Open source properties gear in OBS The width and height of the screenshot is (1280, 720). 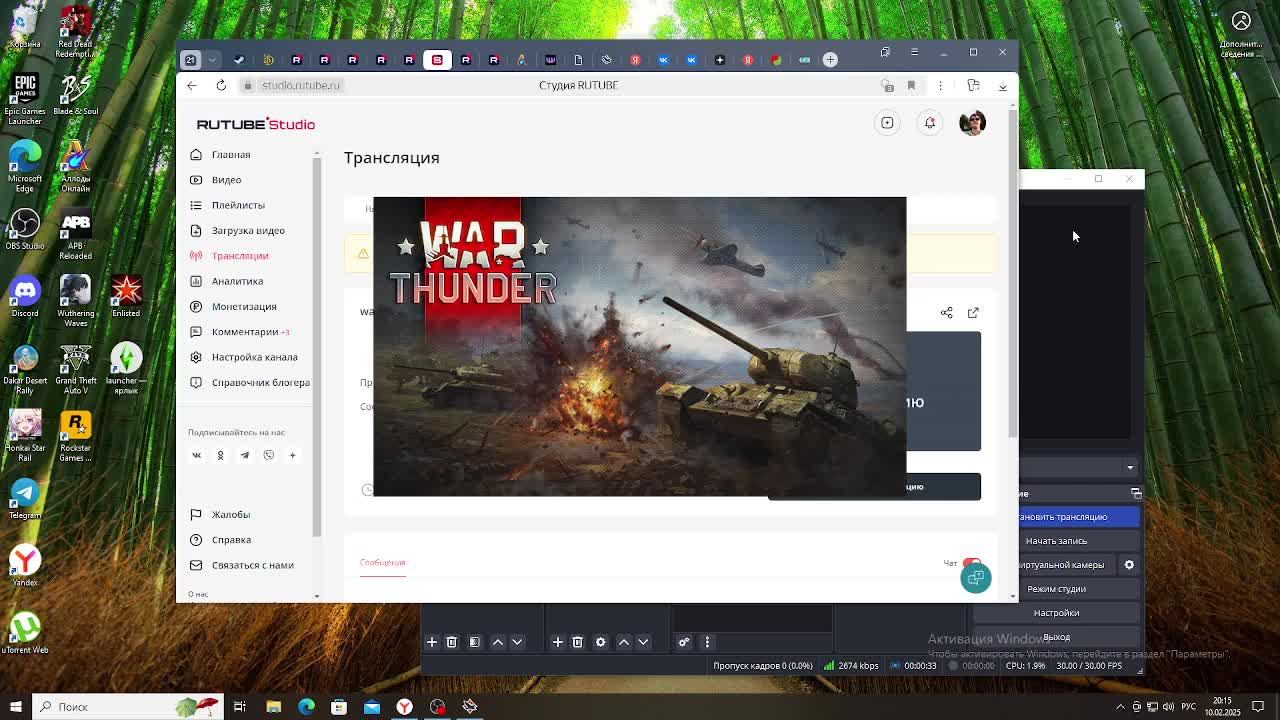(601, 642)
